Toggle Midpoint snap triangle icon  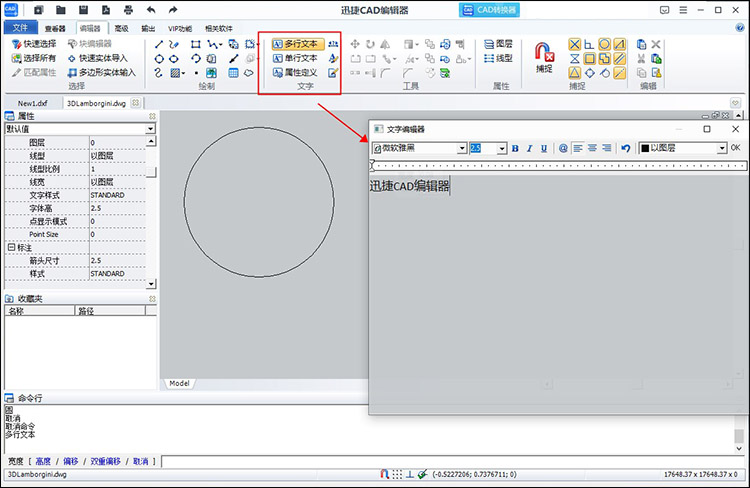tap(574, 73)
